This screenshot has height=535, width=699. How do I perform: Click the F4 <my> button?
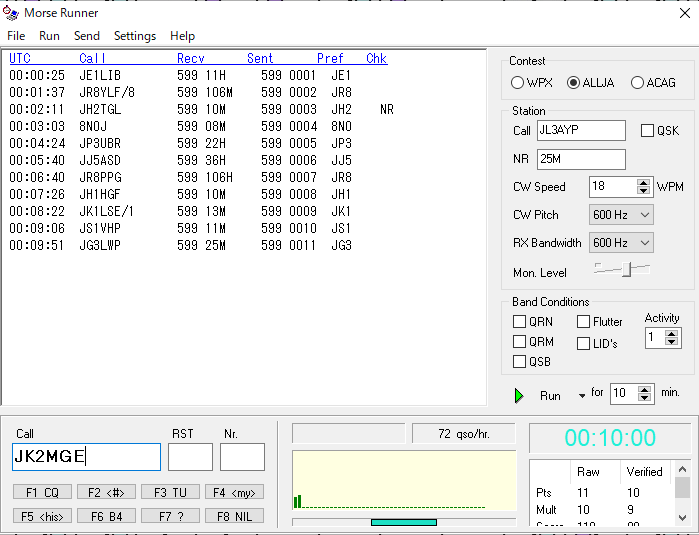tap(234, 492)
